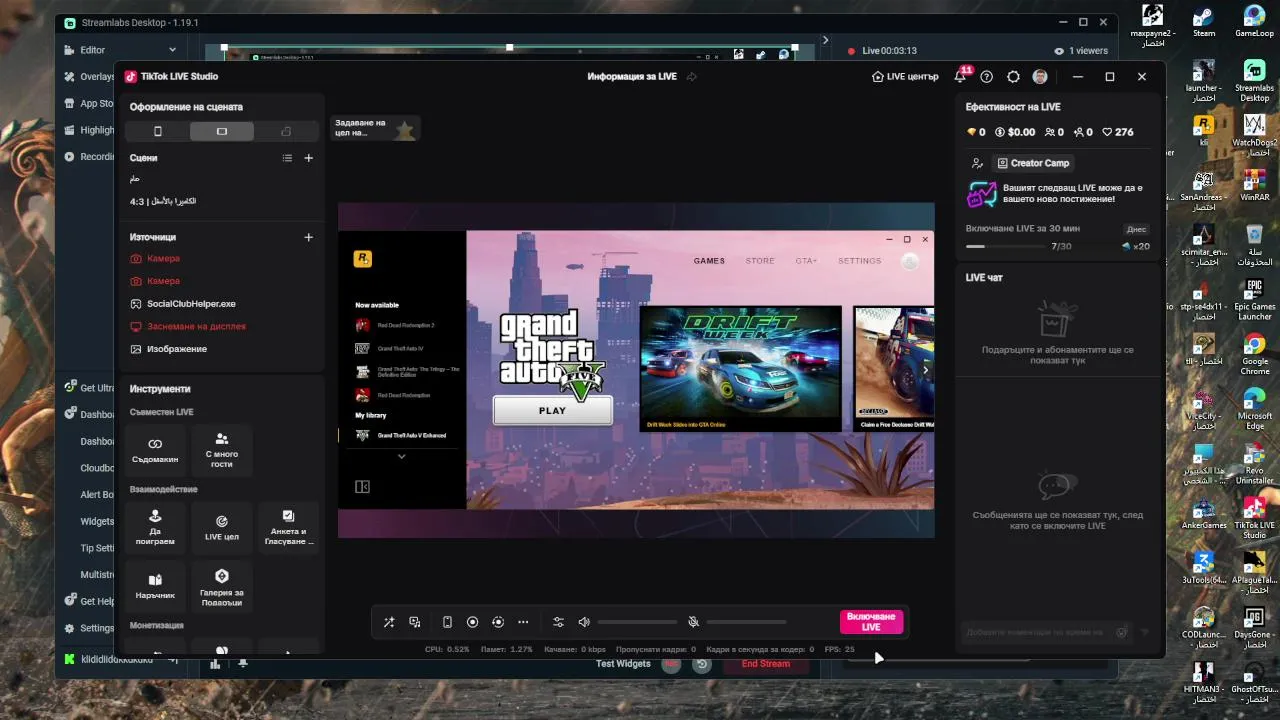Viewport: 1280px width, 720px height.
Task: Open the WinRAR desktop shortcut
Action: pyautogui.click(x=1255, y=185)
